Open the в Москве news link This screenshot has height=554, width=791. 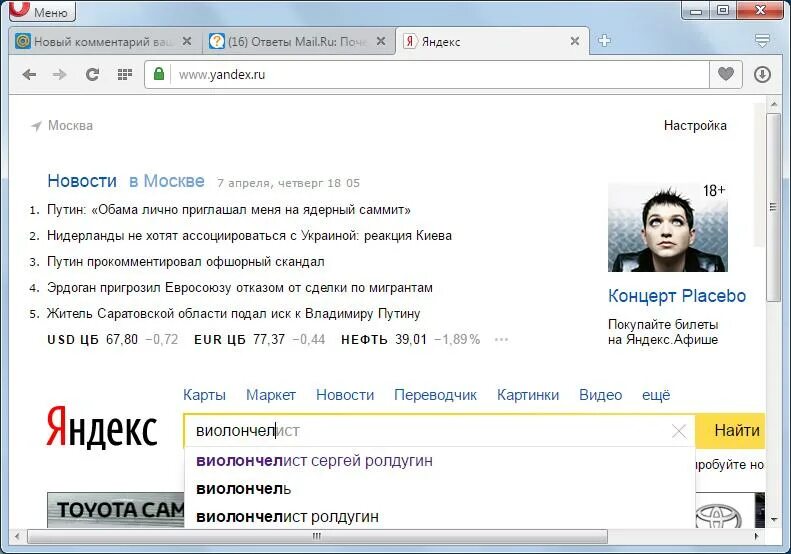(167, 181)
